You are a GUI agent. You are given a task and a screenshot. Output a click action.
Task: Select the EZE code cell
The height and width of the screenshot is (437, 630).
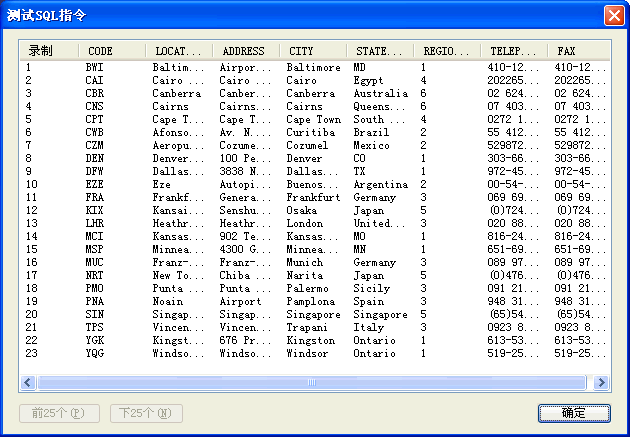[x=94, y=184]
